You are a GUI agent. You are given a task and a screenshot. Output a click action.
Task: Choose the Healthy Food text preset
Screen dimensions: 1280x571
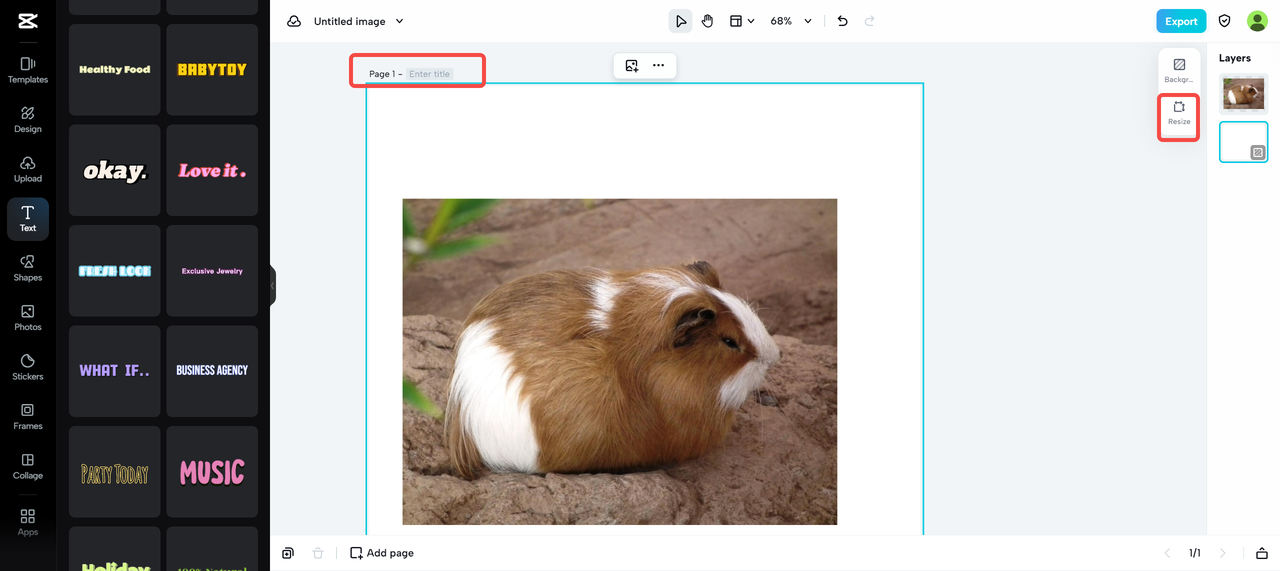pyautogui.click(x=114, y=70)
